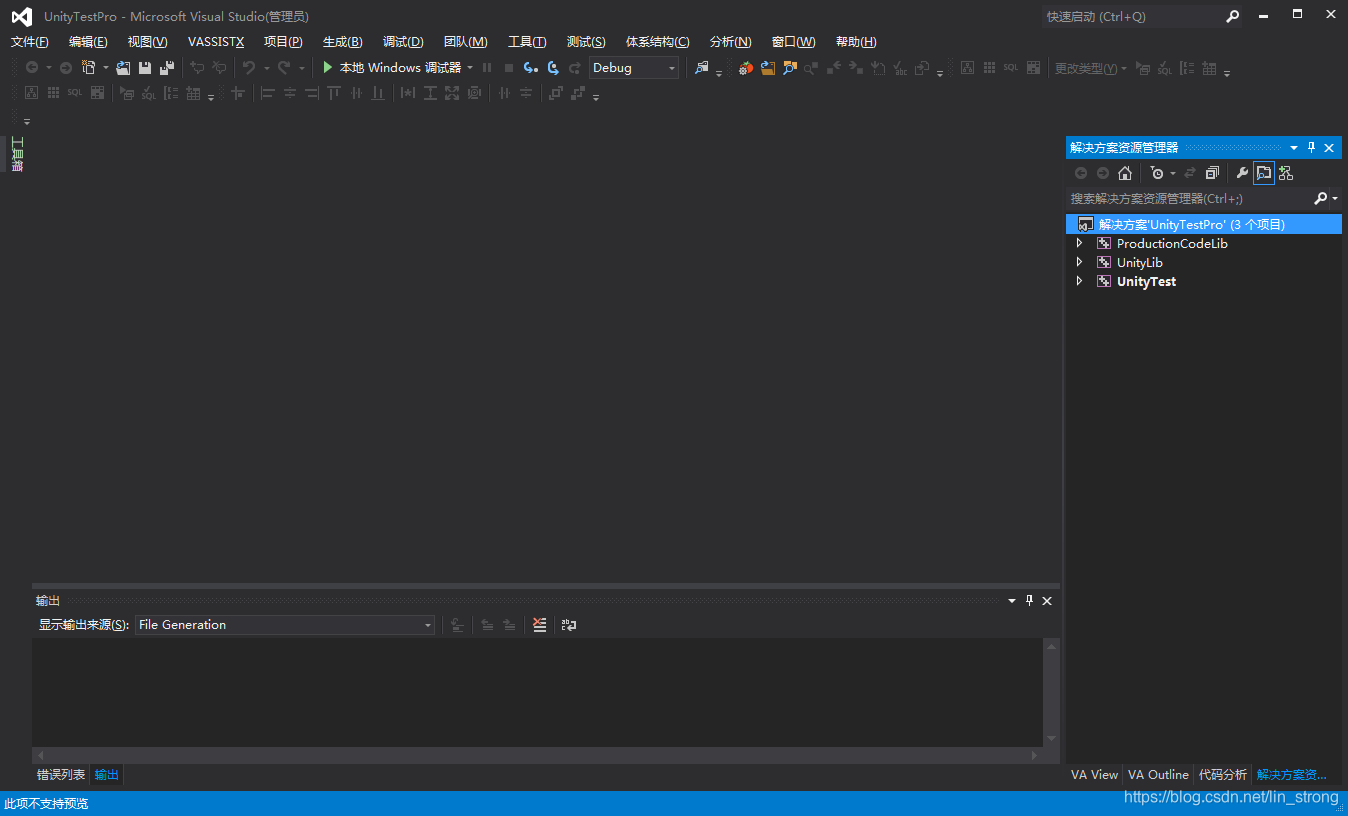Switch to the 代码分析 tab
This screenshot has width=1348, height=816.
point(1223,775)
